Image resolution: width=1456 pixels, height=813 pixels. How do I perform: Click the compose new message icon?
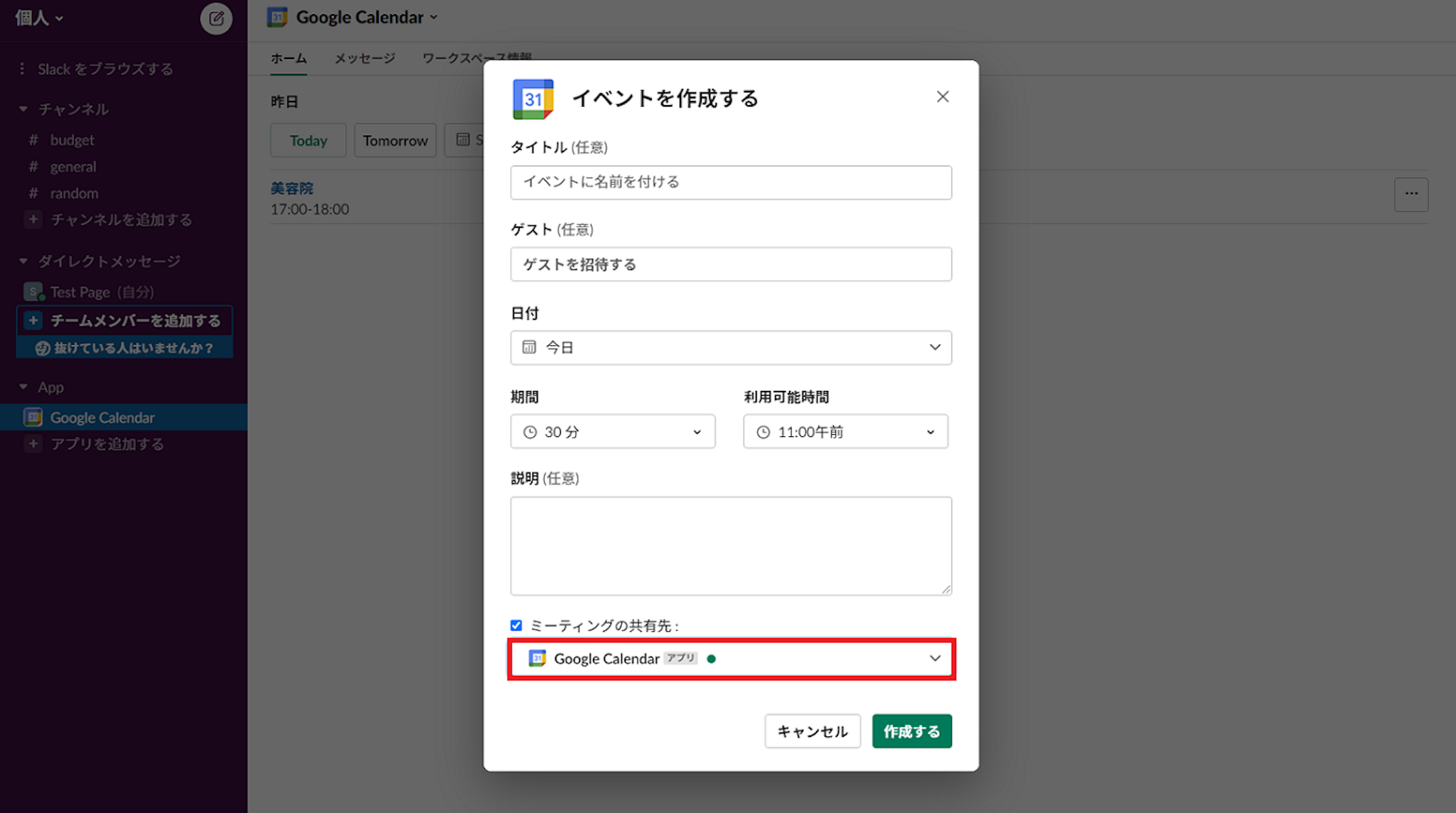[216, 18]
